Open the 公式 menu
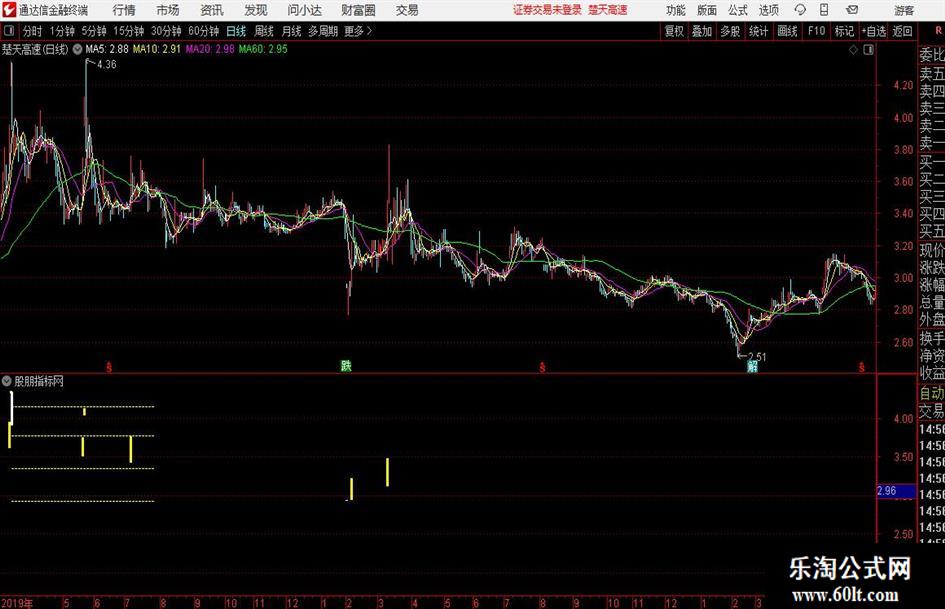Image resolution: width=945 pixels, height=609 pixels. [x=738, y=10]
